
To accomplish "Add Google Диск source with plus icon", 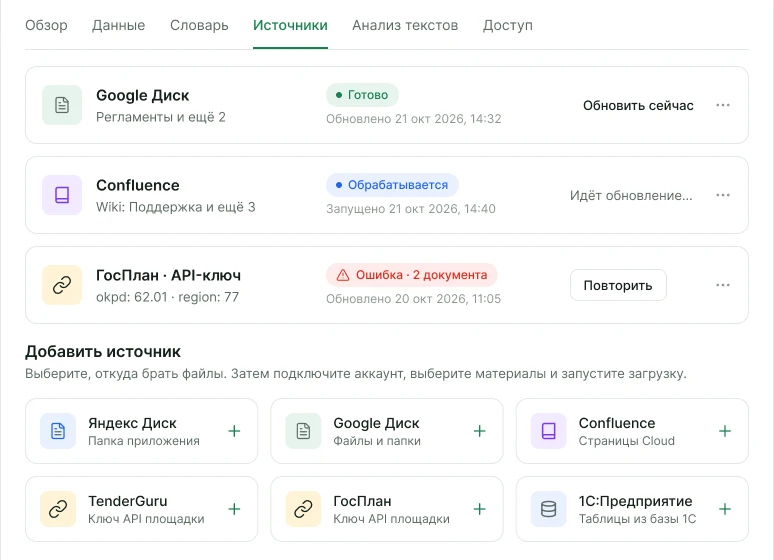I will 479,431.
